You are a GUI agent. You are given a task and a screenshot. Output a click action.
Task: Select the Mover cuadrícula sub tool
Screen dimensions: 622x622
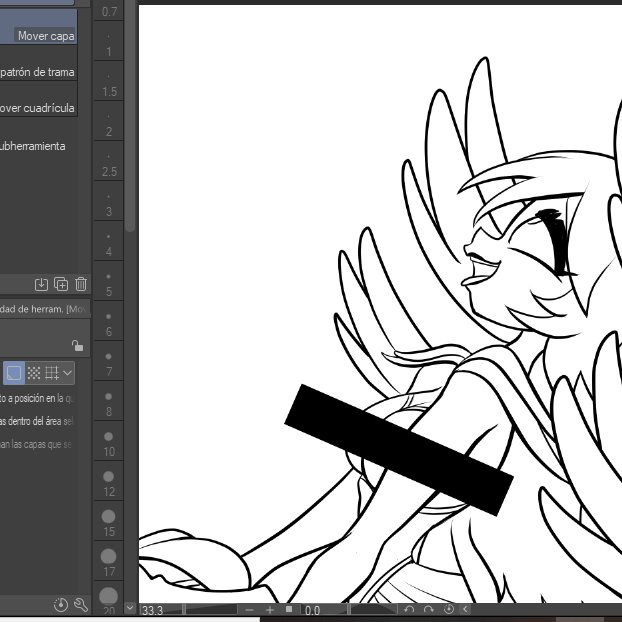38,99
